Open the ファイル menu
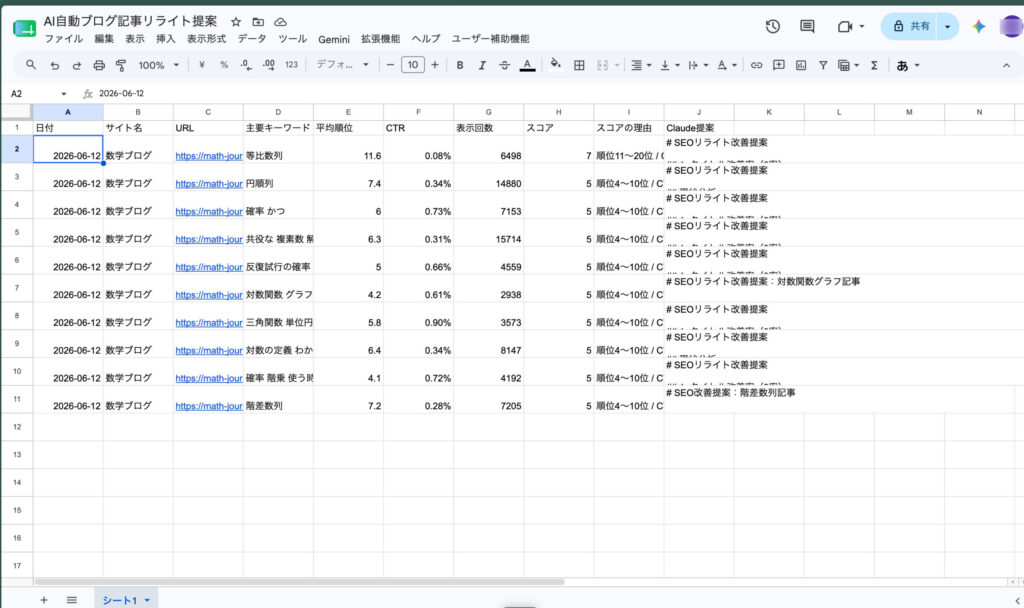 tap(63, 39)
